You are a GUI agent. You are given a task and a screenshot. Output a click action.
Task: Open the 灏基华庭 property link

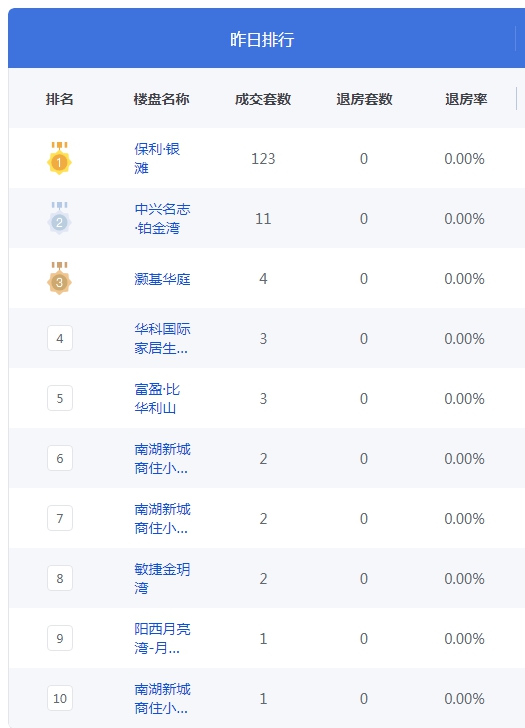162,279
